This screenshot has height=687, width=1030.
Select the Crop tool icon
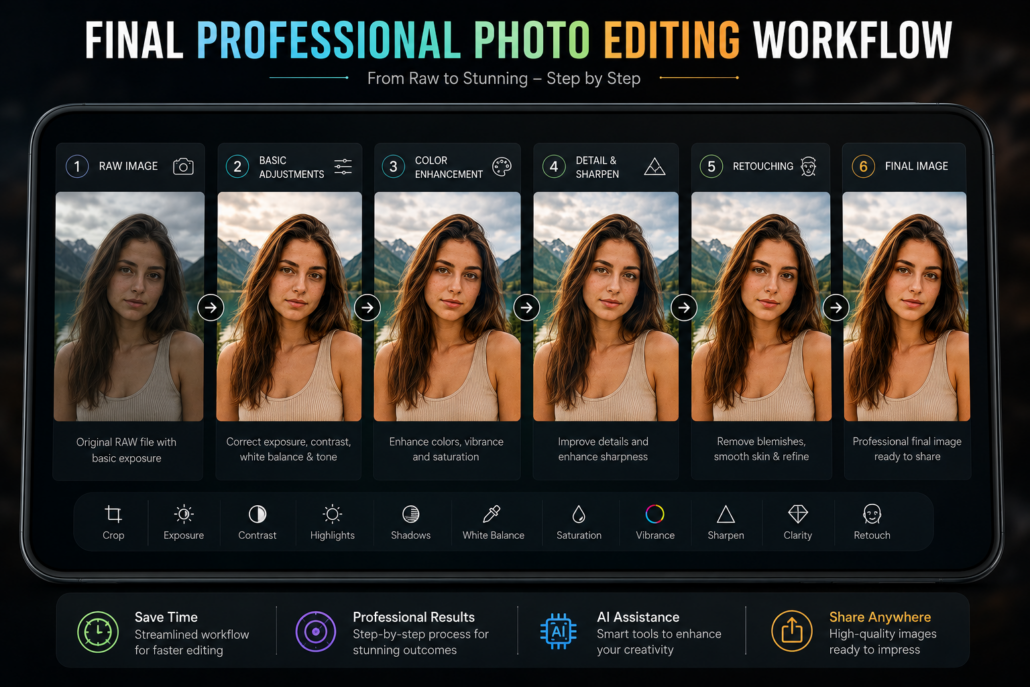click(113, 514)
